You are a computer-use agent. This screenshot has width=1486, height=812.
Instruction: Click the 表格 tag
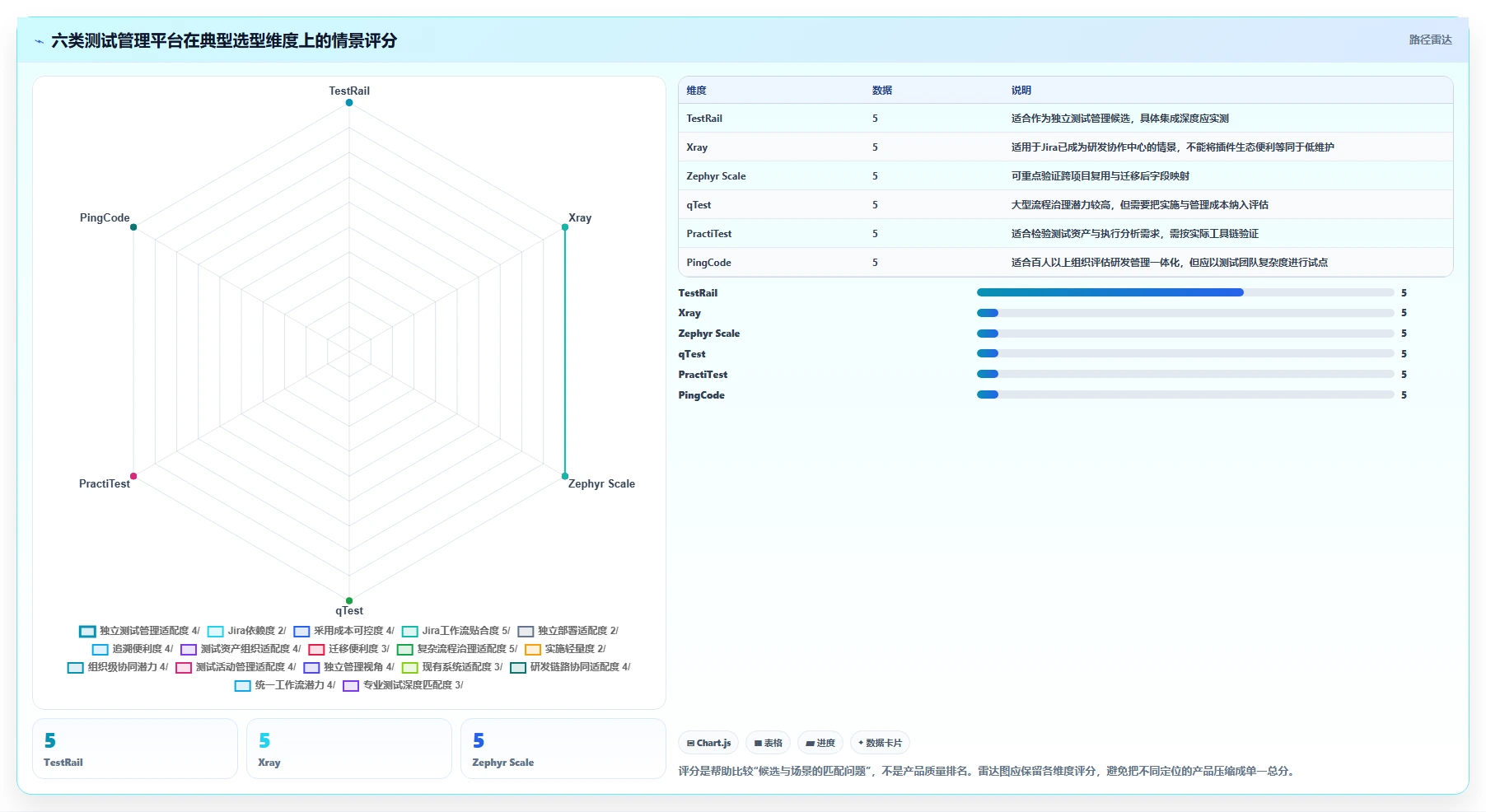(x=769, y=743)
